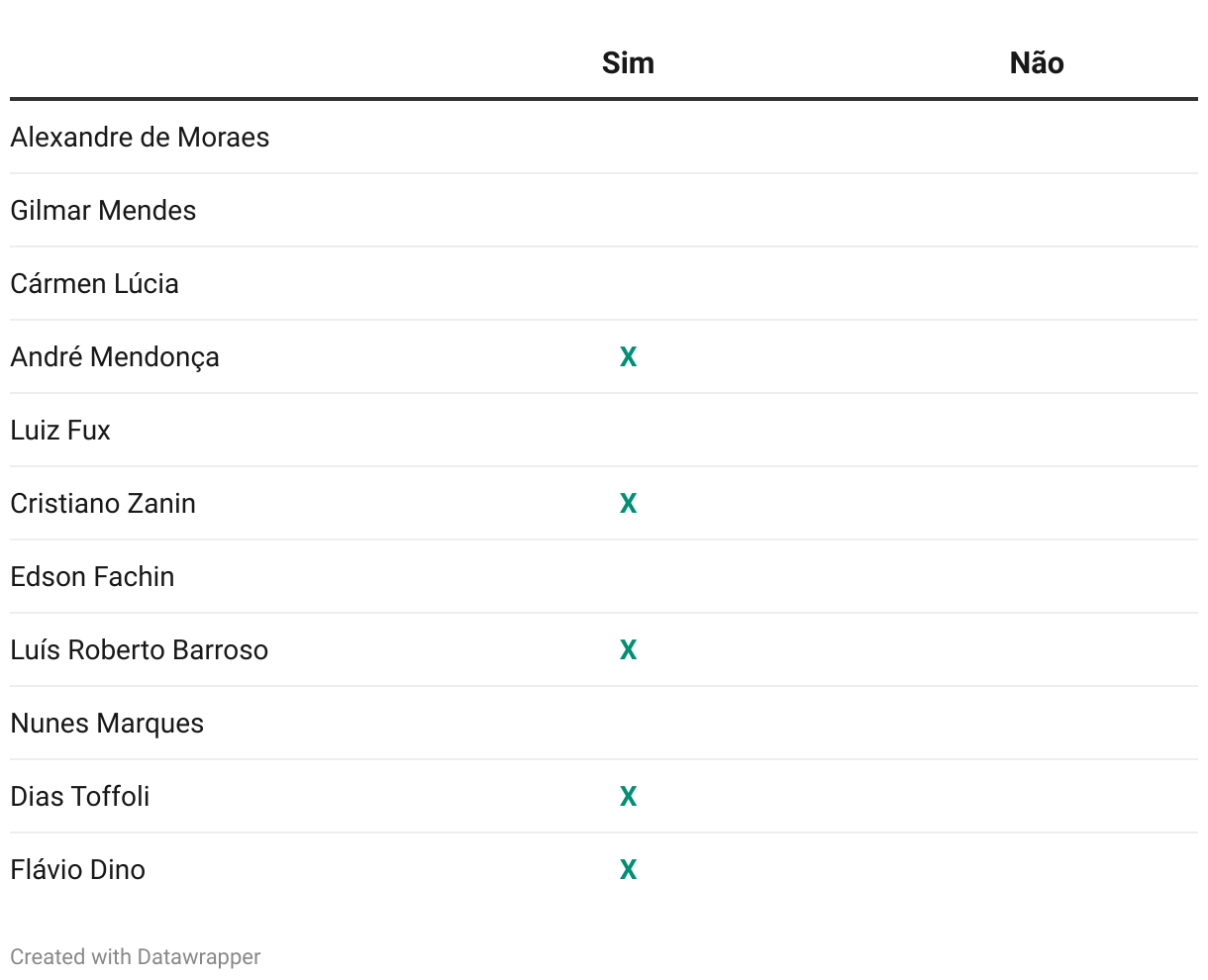Click the name Luiz Fux
The image size is (1208, 980).
point(60,431)
